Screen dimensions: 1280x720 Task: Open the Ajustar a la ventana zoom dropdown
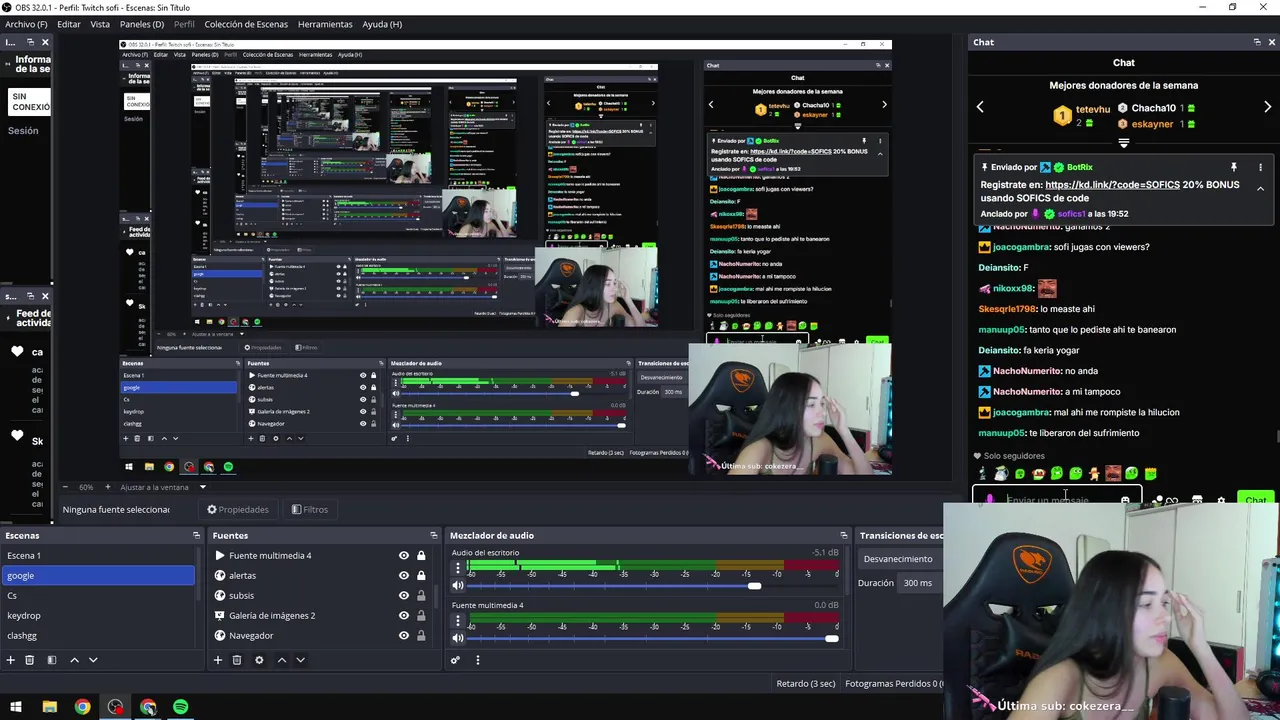point(163,487)
